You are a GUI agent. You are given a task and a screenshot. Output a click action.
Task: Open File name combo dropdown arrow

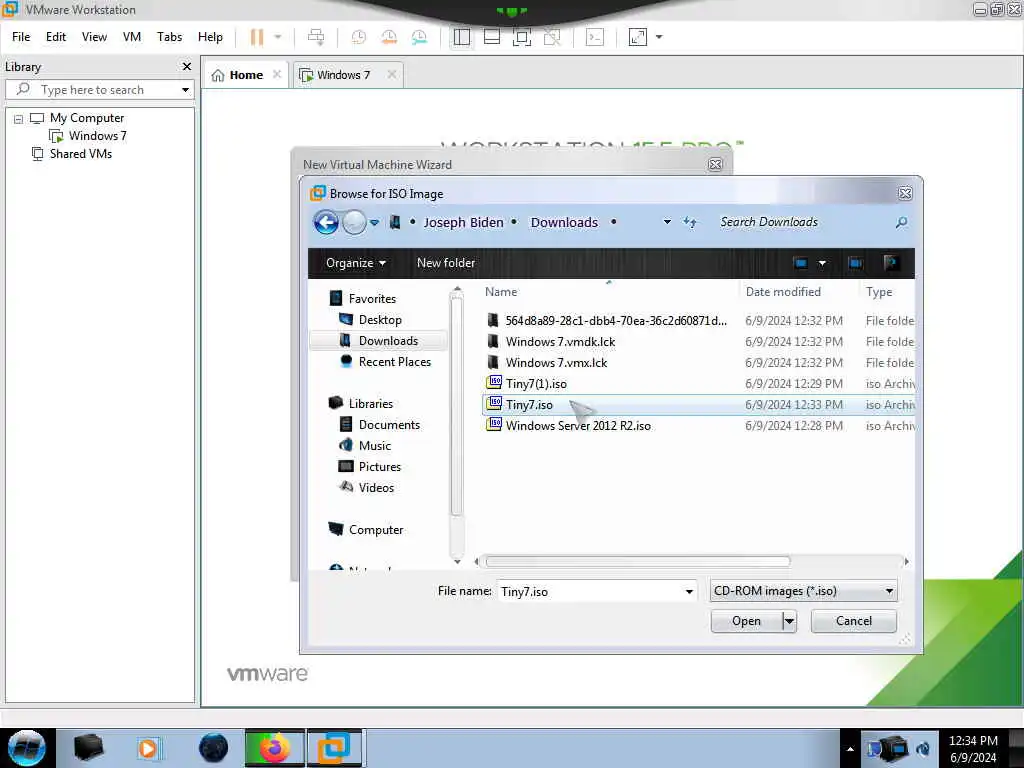689,592
